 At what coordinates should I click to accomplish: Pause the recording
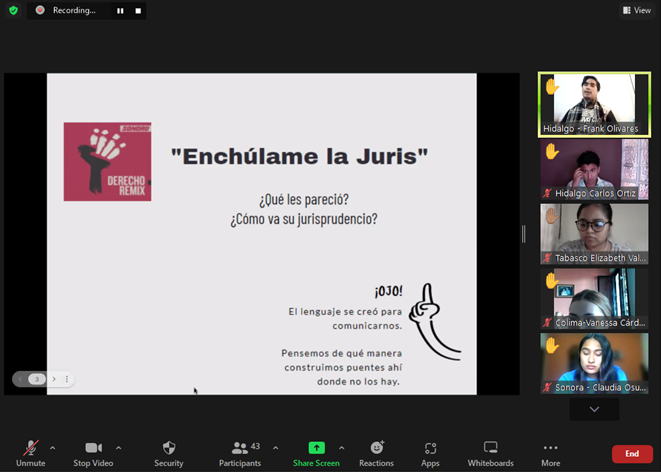[120, 11]
